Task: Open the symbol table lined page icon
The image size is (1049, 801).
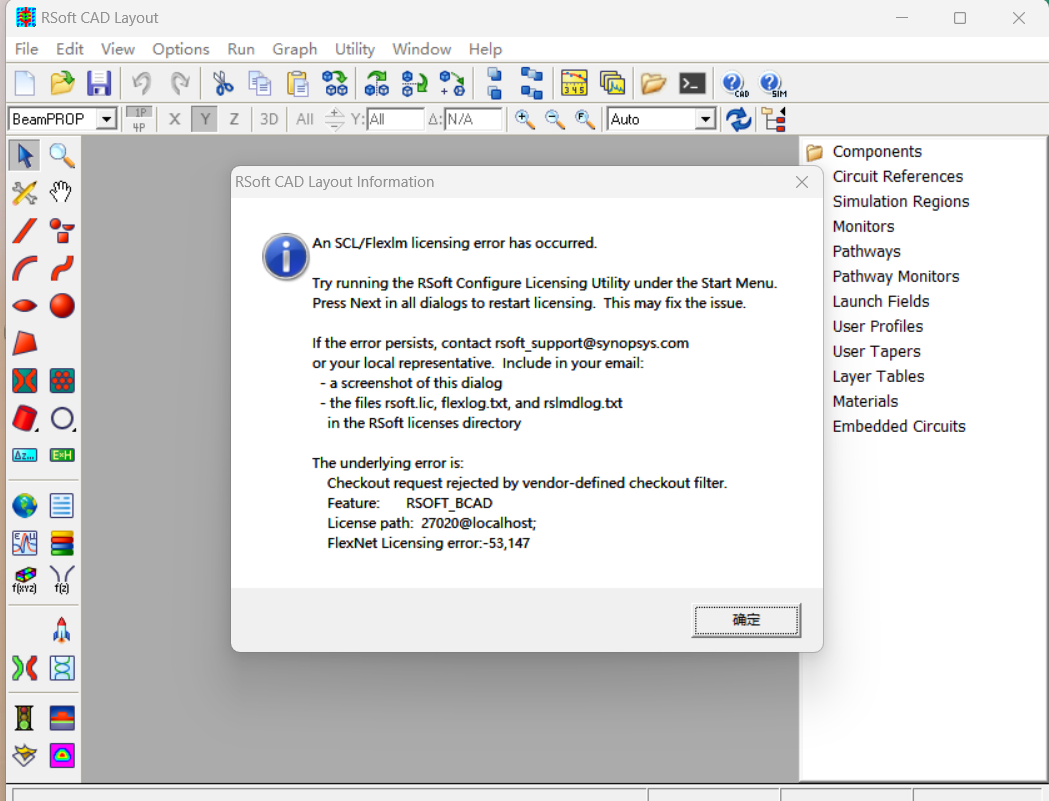Action: point(62,506)
